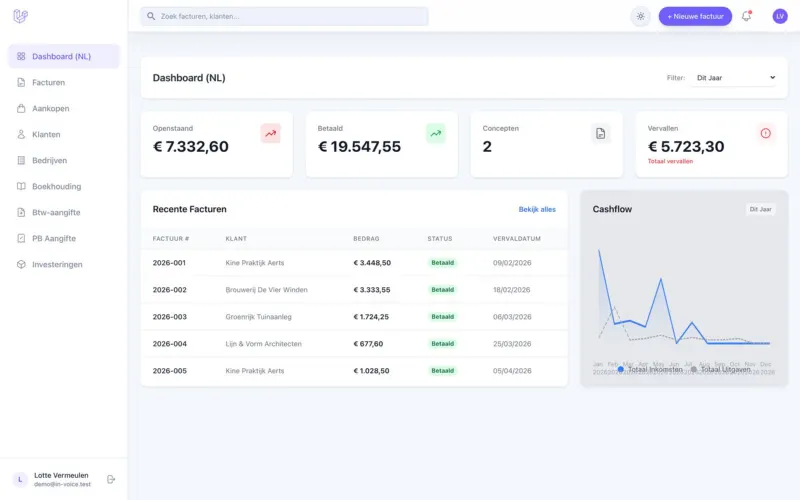800x500 pixels.
Task: Click the Btw-aangifte file icon
Action: [x=21, y=212]
